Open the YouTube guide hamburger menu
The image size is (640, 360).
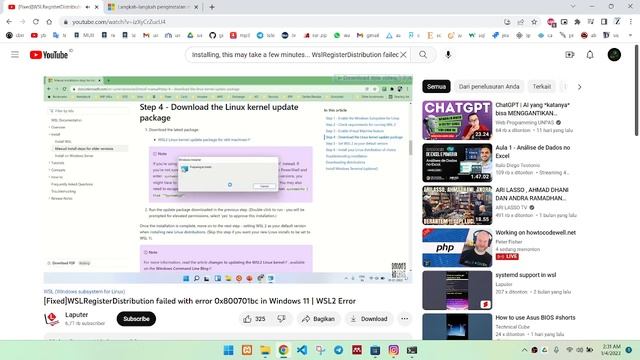tap(15, 54)
